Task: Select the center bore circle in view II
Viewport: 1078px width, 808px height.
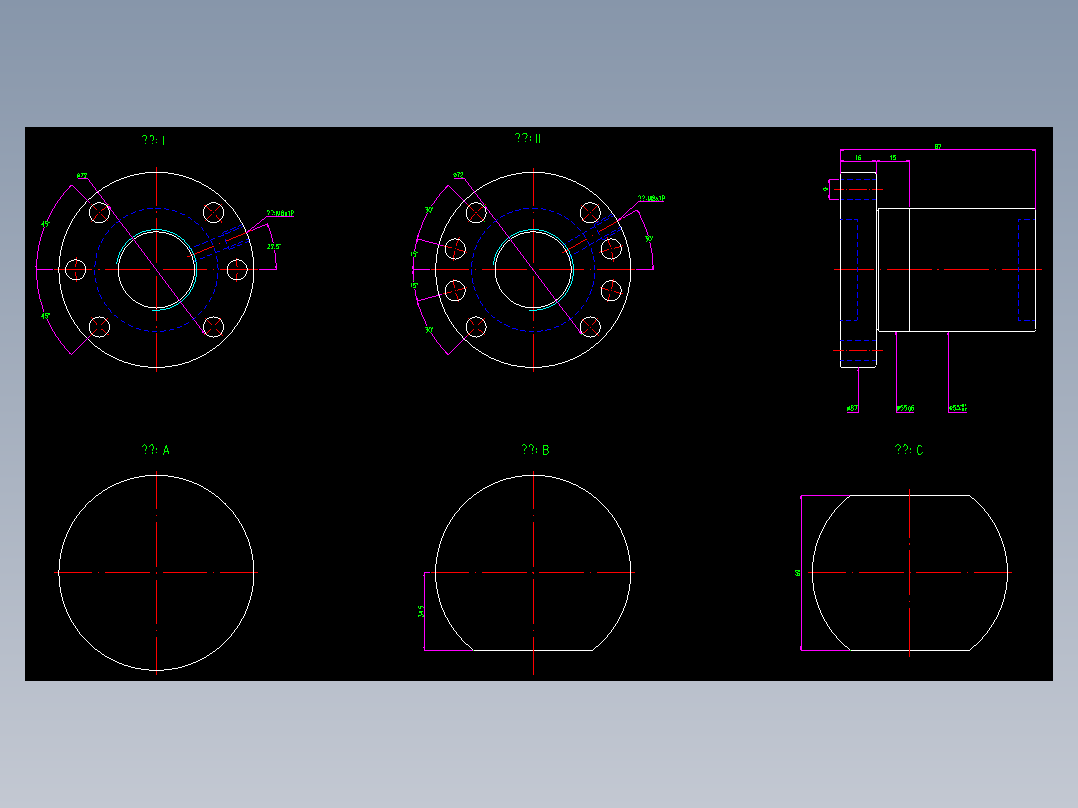Action: pos(534,270)
